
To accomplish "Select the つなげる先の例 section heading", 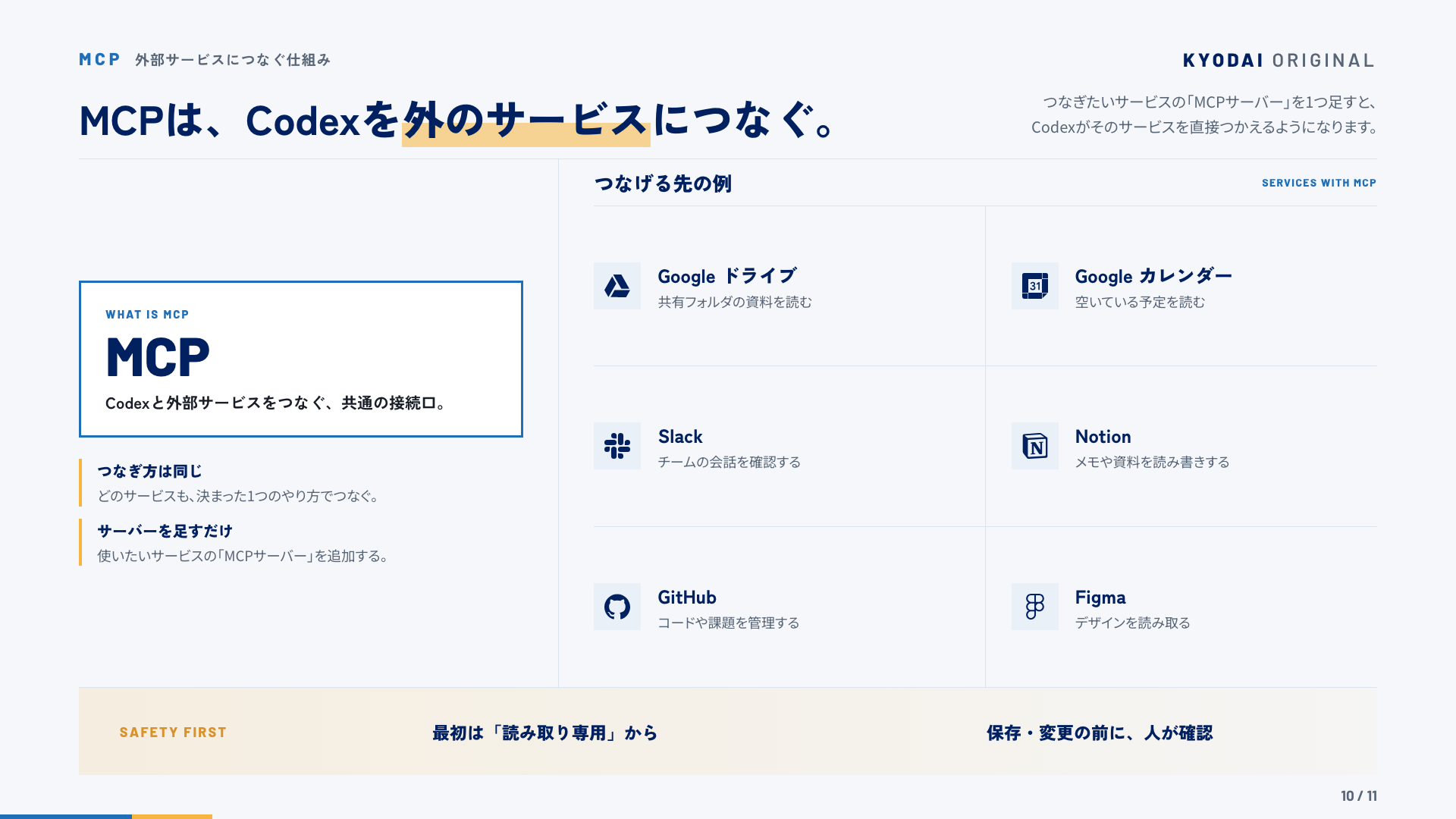I will (663, 184).
